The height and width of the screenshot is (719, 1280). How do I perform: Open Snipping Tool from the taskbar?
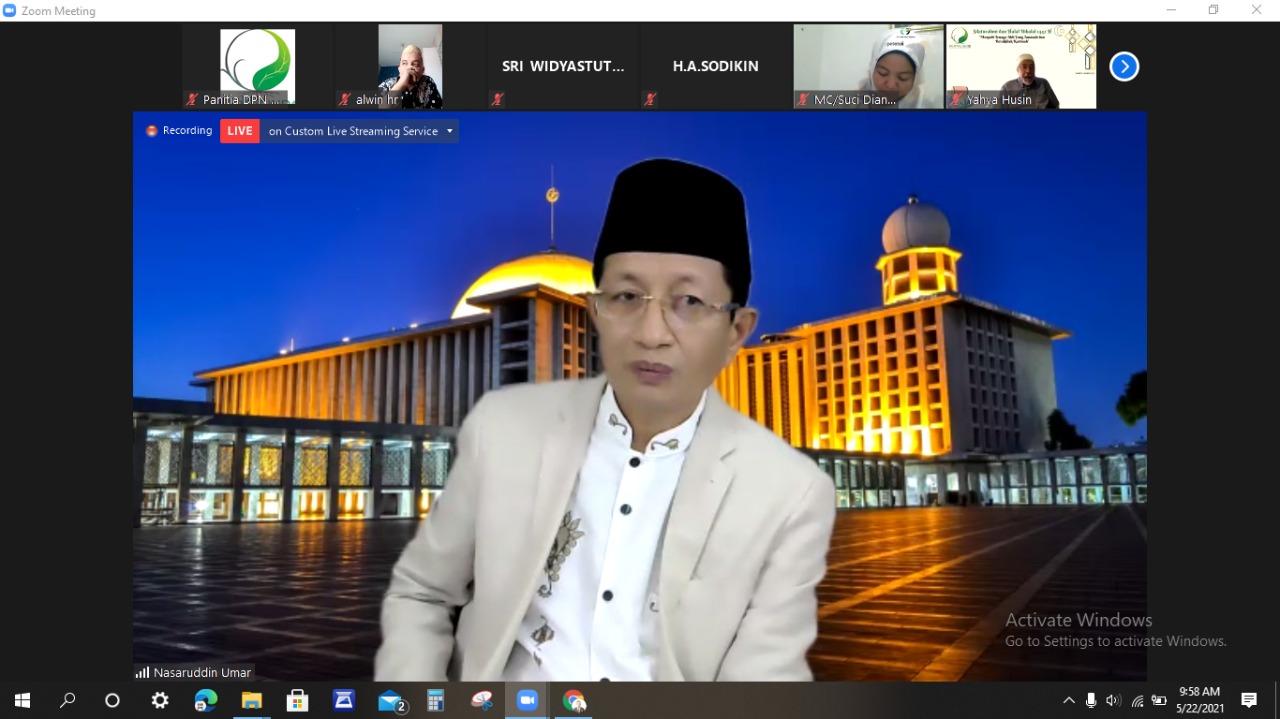click(x=481, y=700)
